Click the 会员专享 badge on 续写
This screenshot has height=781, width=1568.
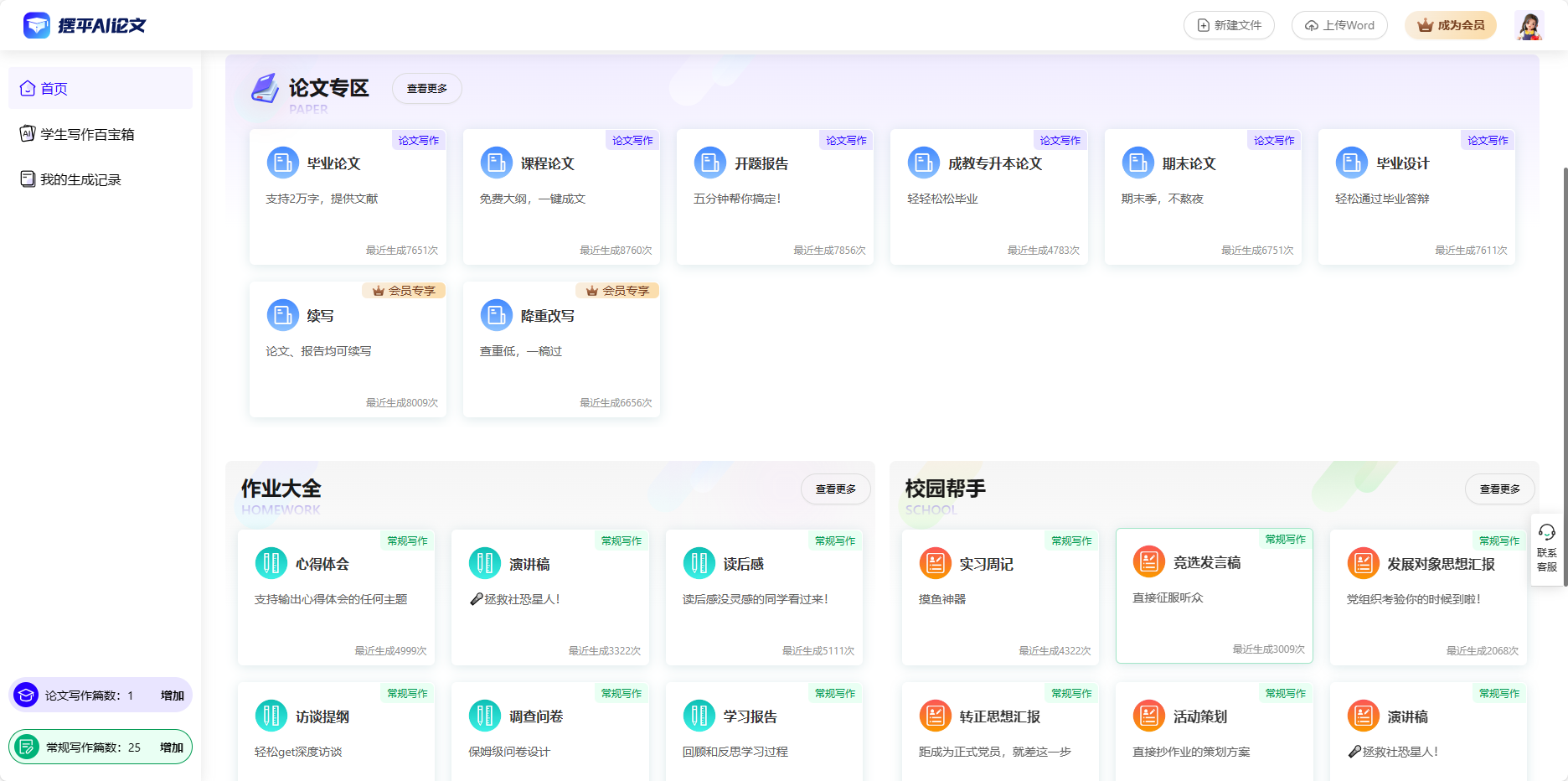pyautogui.click(x=404, y=291)
